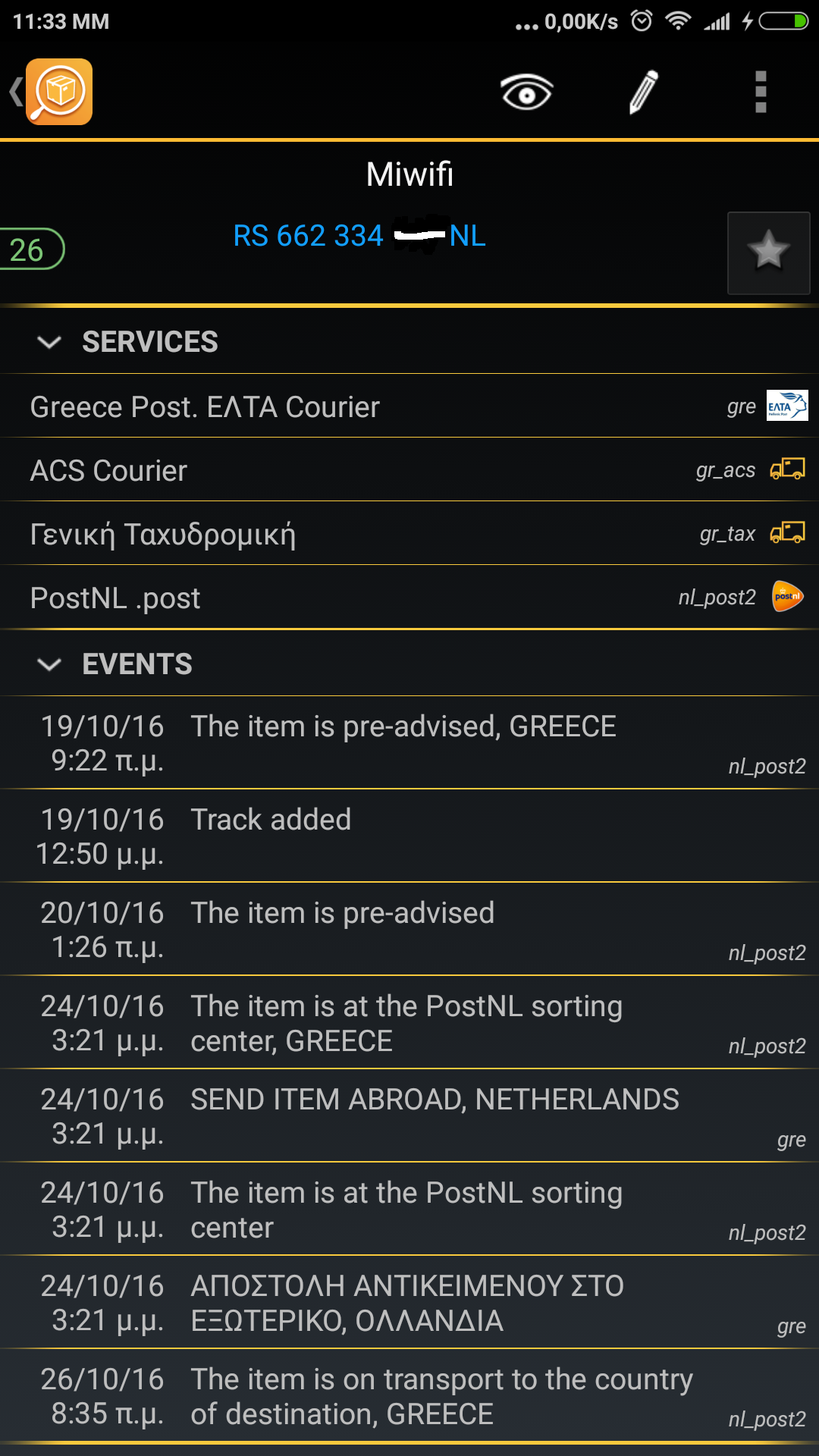Tap the green 26 days badge

pyautogui.click(x=29, y=249)
